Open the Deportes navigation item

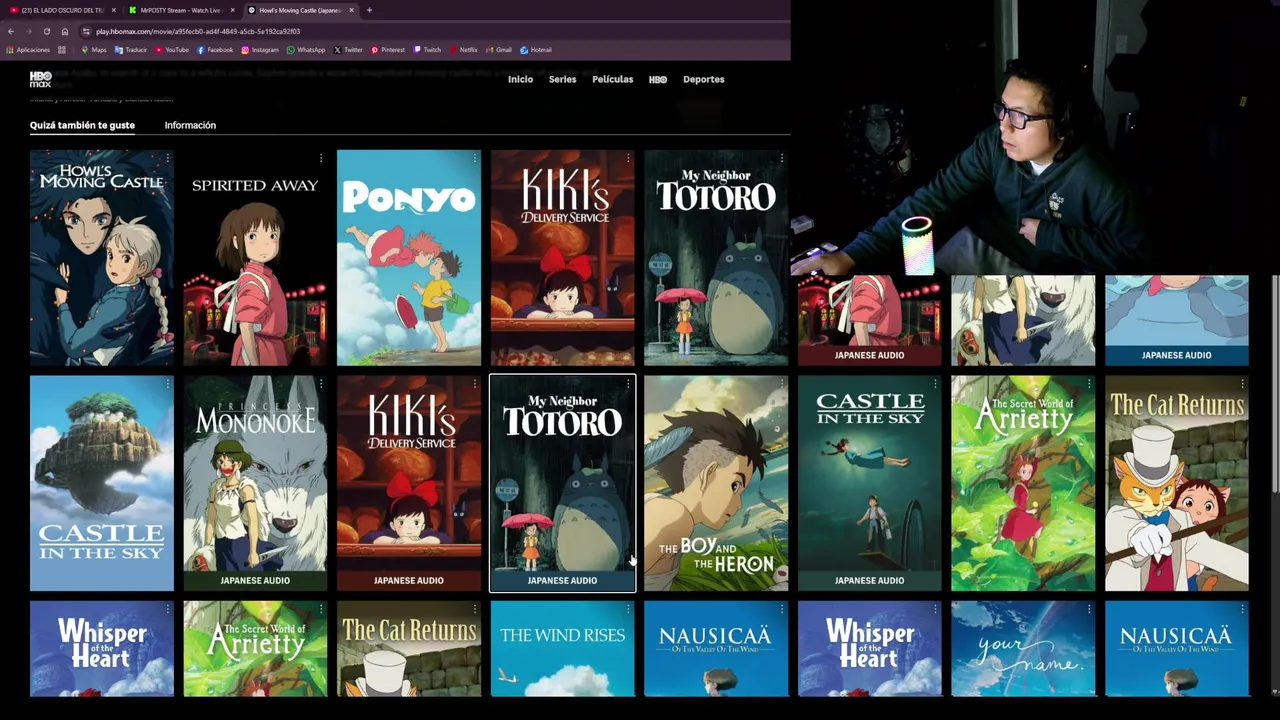pos(703,79)
